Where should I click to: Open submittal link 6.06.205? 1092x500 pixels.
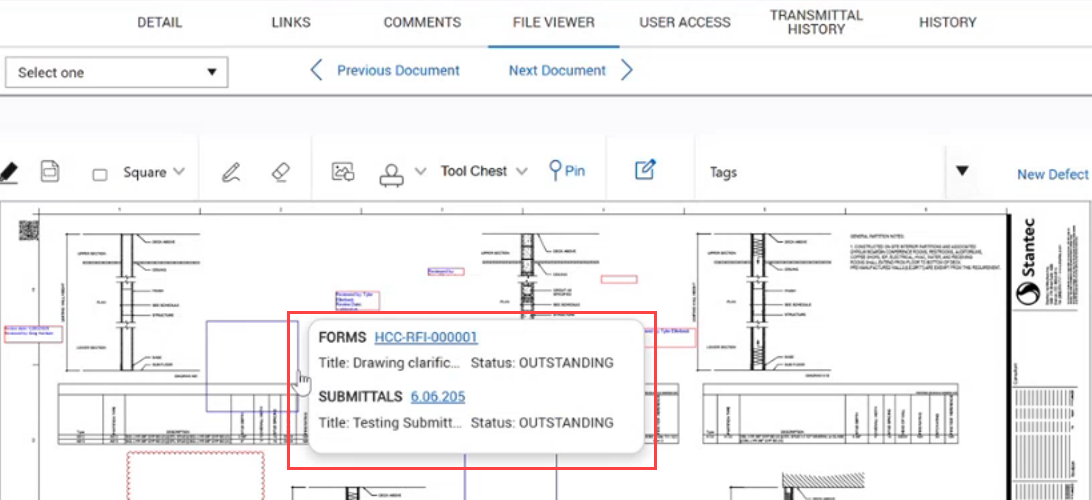pos(438,396)
